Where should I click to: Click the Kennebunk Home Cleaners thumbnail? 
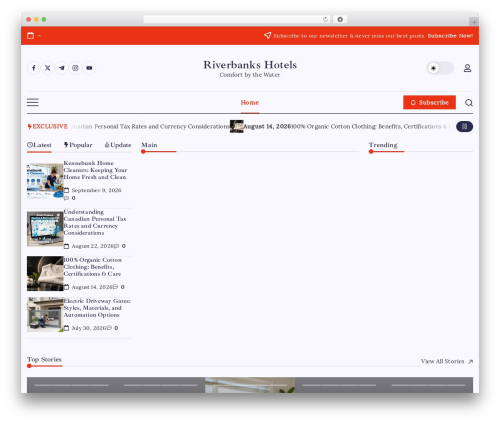tap(45, 181)
